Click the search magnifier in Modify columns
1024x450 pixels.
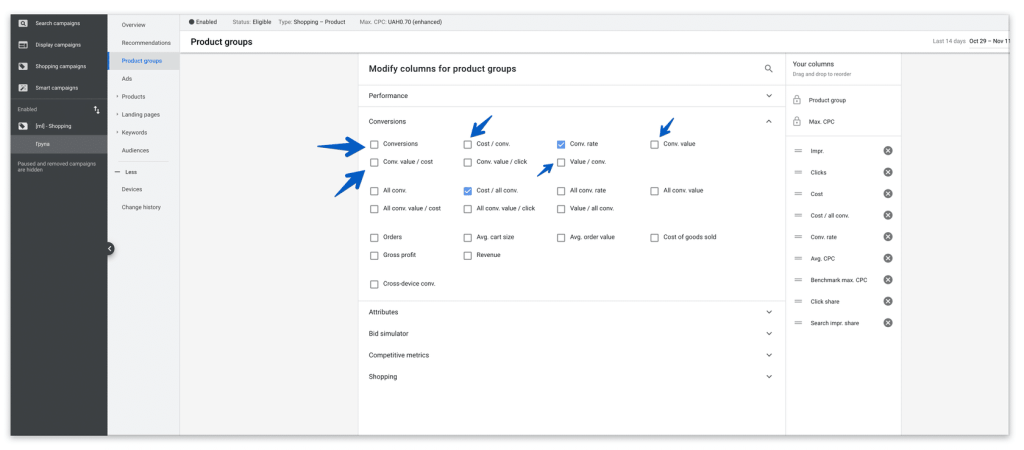(x=768, y=69)
